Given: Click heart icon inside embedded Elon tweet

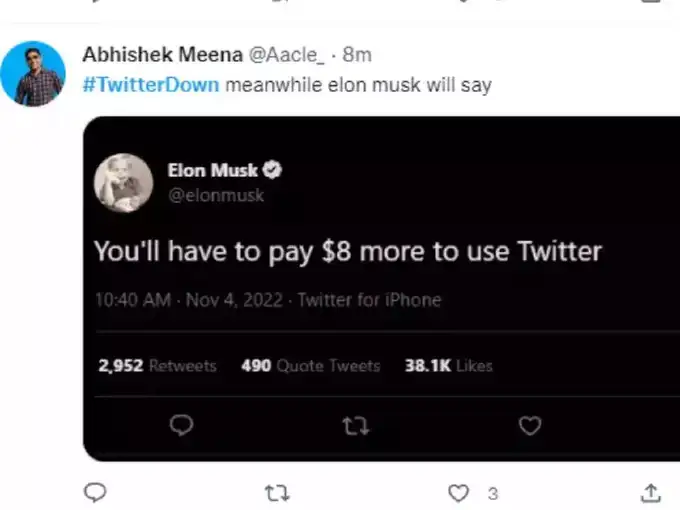Looking at the screenshot, I should click(530, 426).
